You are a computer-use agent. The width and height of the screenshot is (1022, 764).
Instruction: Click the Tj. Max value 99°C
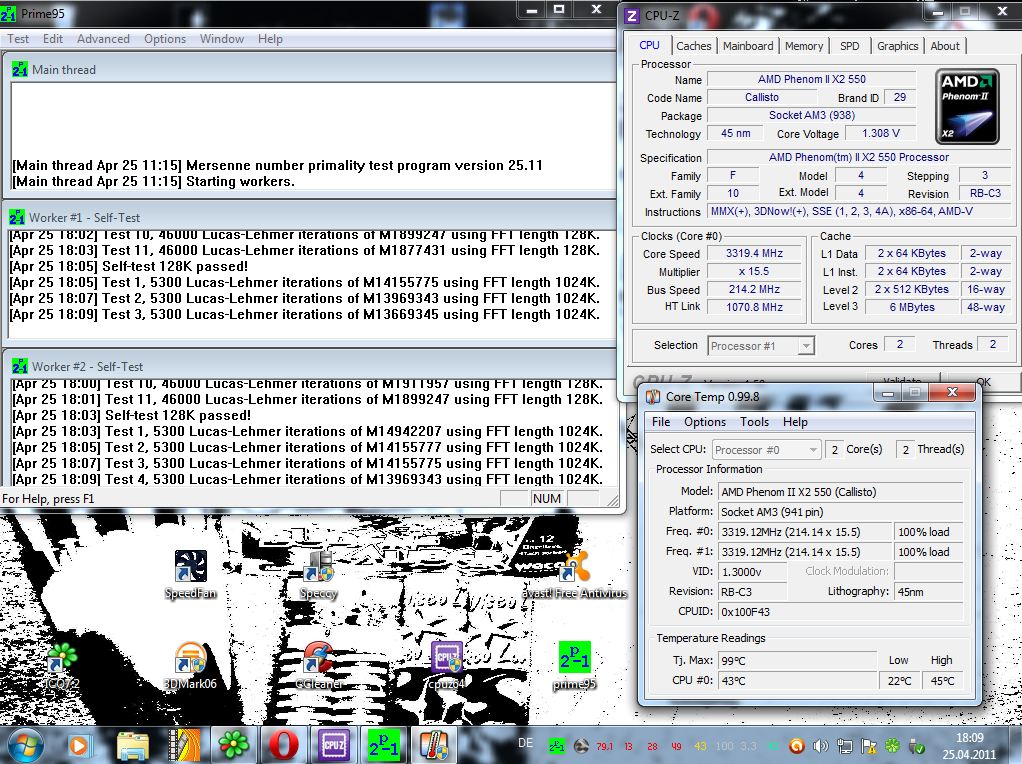797,660
